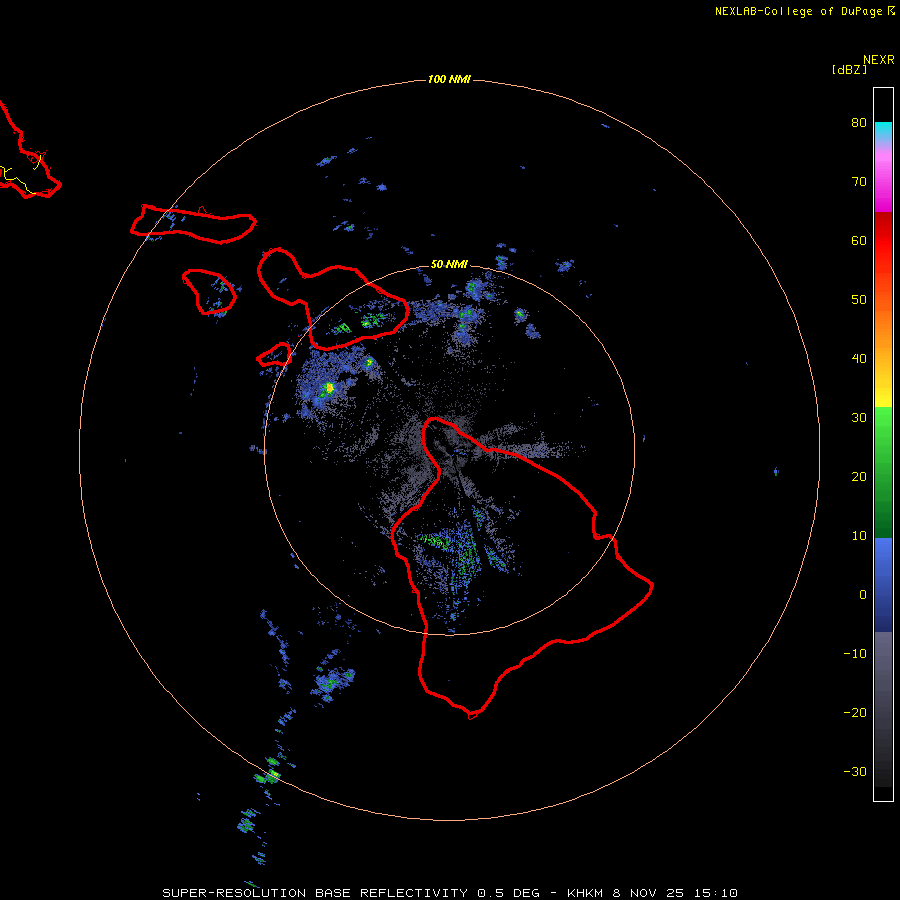This screenshot has height=900, width=900.
Task: Click the 40 dBZ scale label
Action: coord(859,359)
